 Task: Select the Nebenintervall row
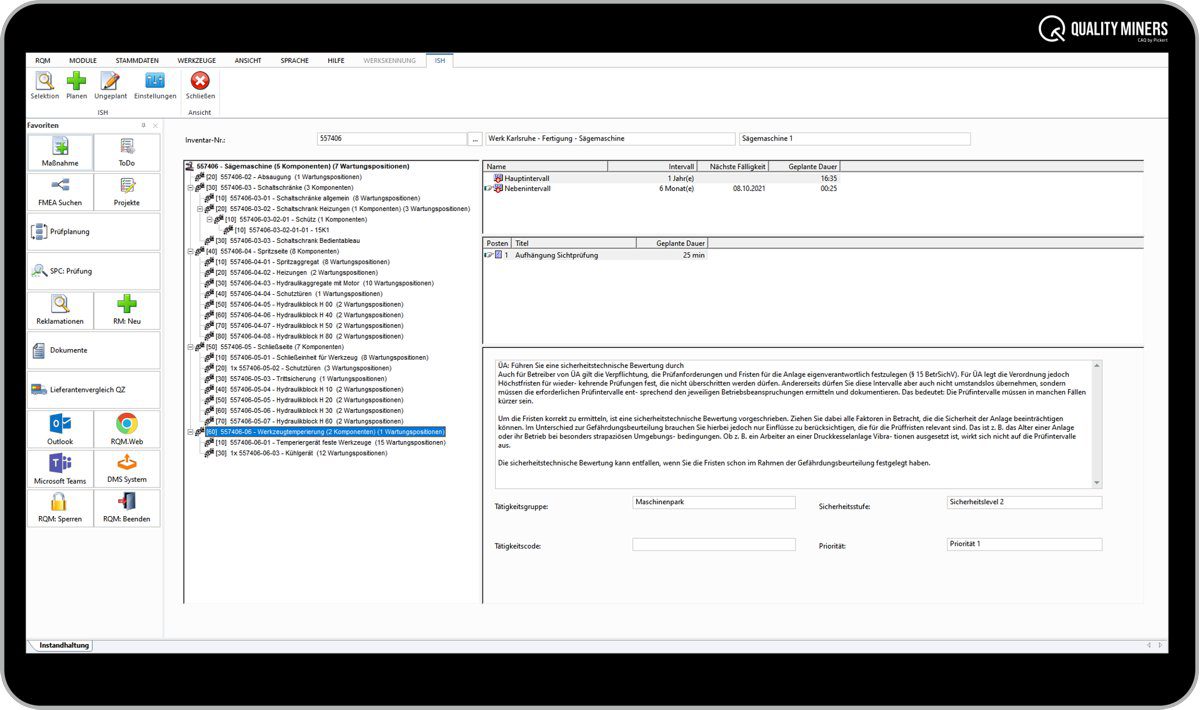pos(527,188)
